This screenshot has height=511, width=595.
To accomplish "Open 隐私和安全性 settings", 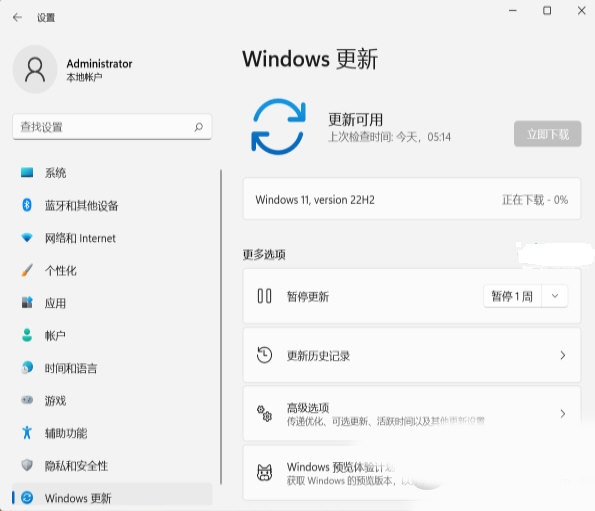I will tap(112, 465).
